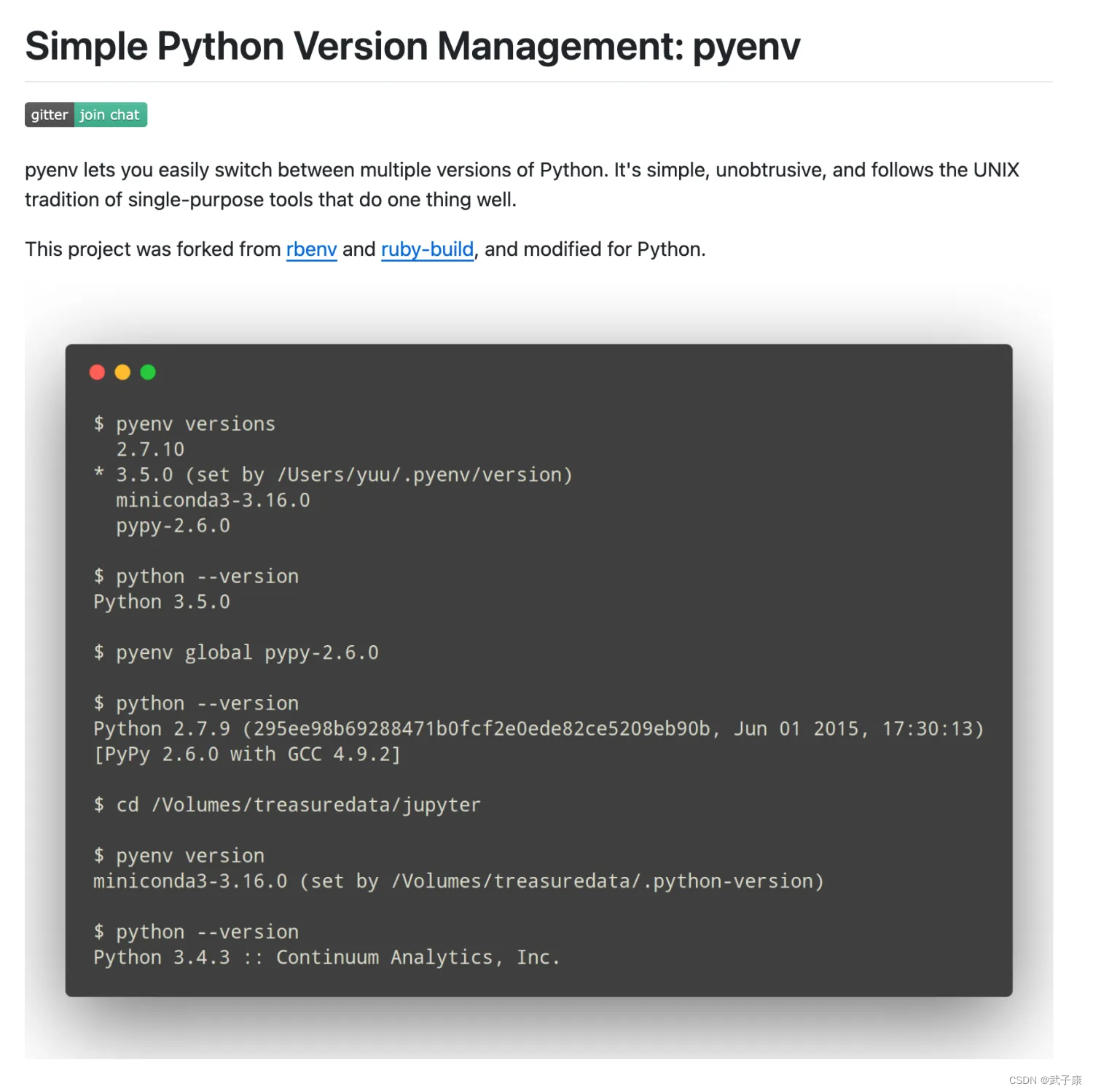Click the "$ cd /Volumes/treasuredata/jupyter" command
Image resolution: width=1093 pixels, height=1092 pixels.
click(287, 806)
